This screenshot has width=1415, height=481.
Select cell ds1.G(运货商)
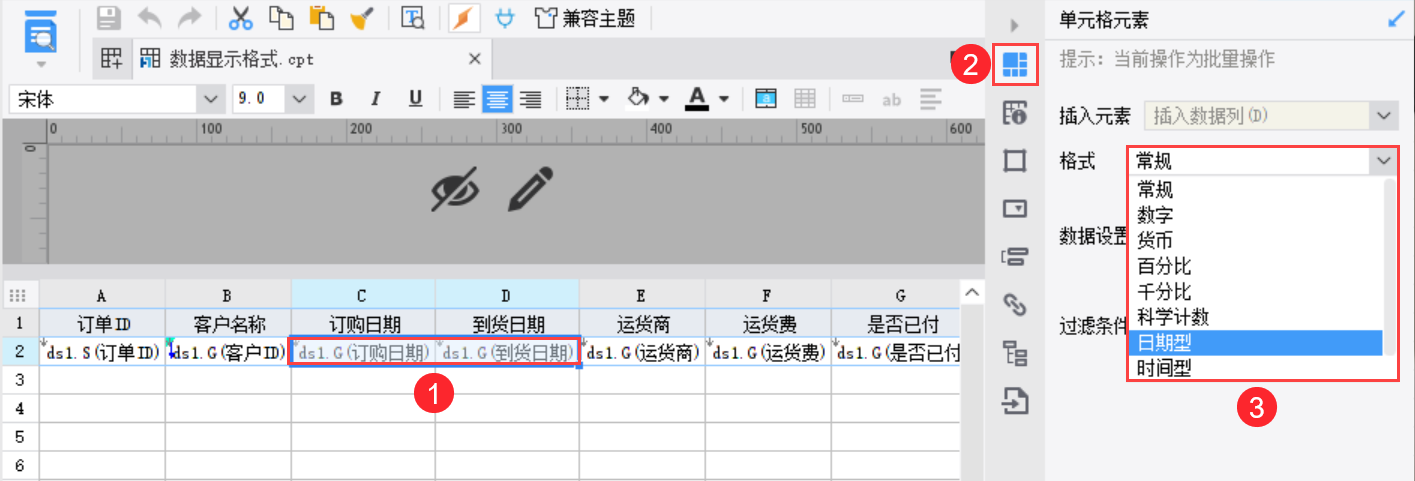pos(642,352)
